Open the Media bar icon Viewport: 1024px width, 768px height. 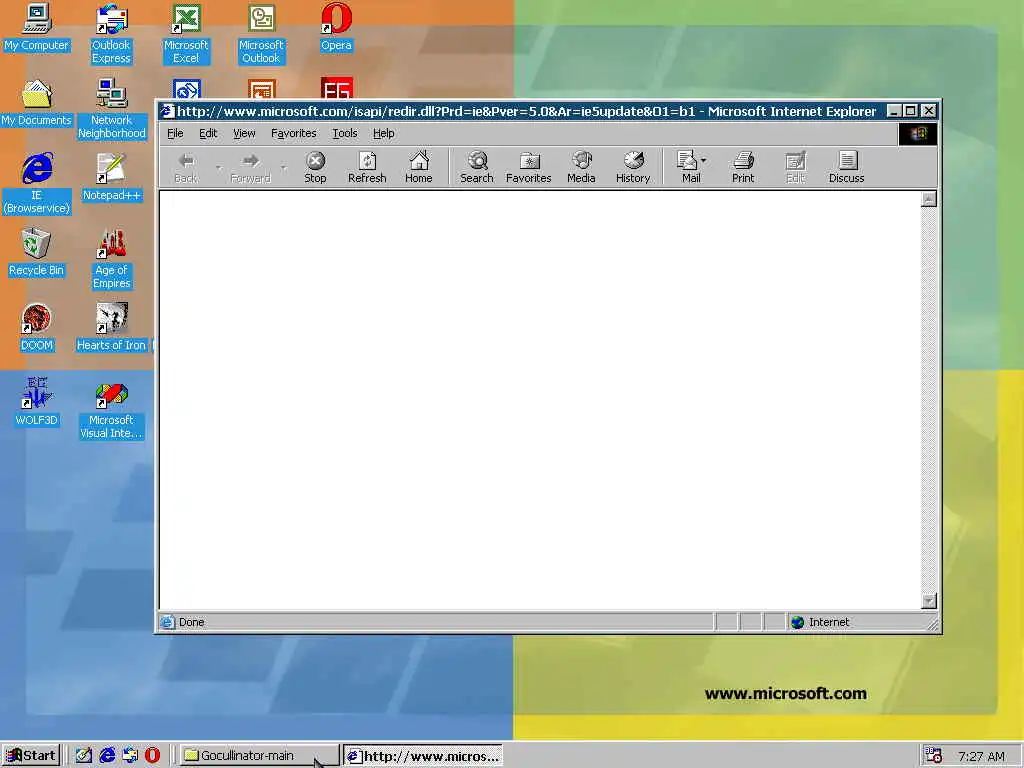point(581,167)
